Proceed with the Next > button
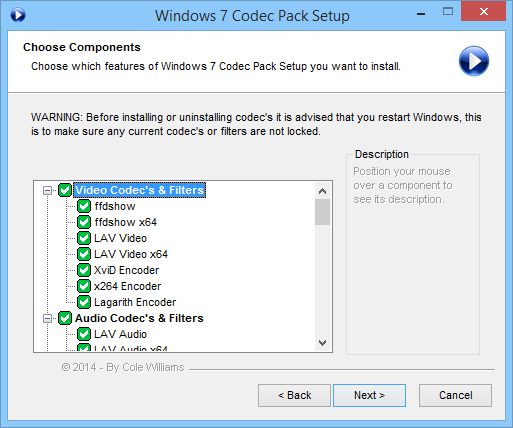The height and width of the screenshot is (428, 513). point(369,395)
